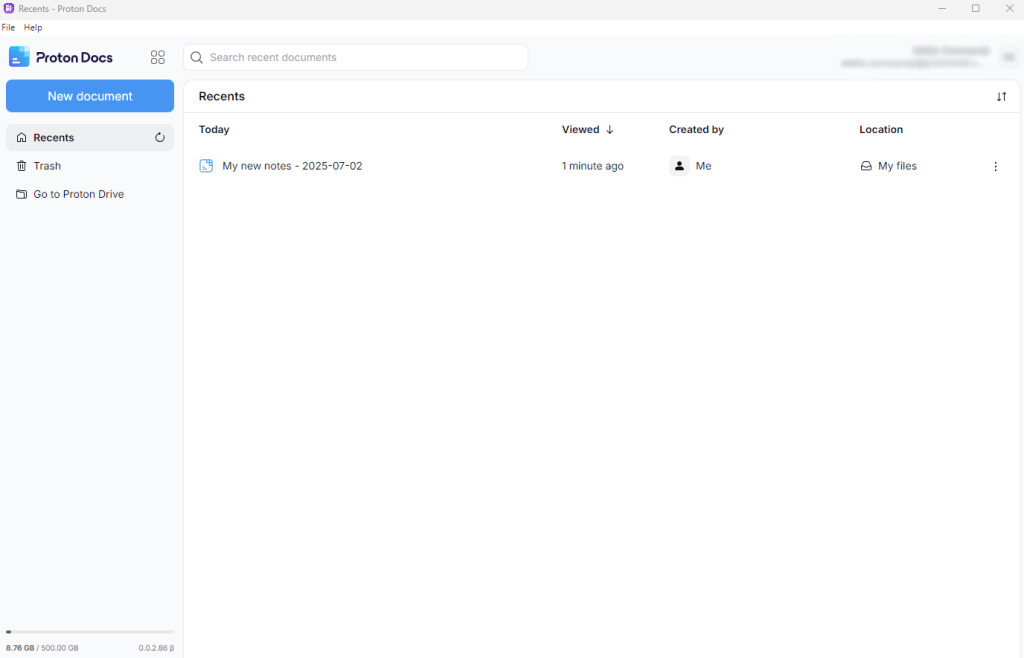
Task: Open the Help menu
Action: 33,28
